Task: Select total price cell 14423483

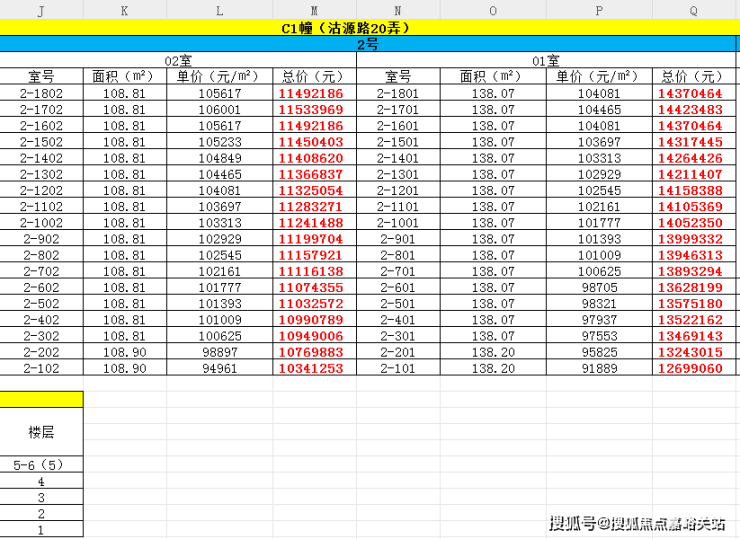Action: click(690, 109)
